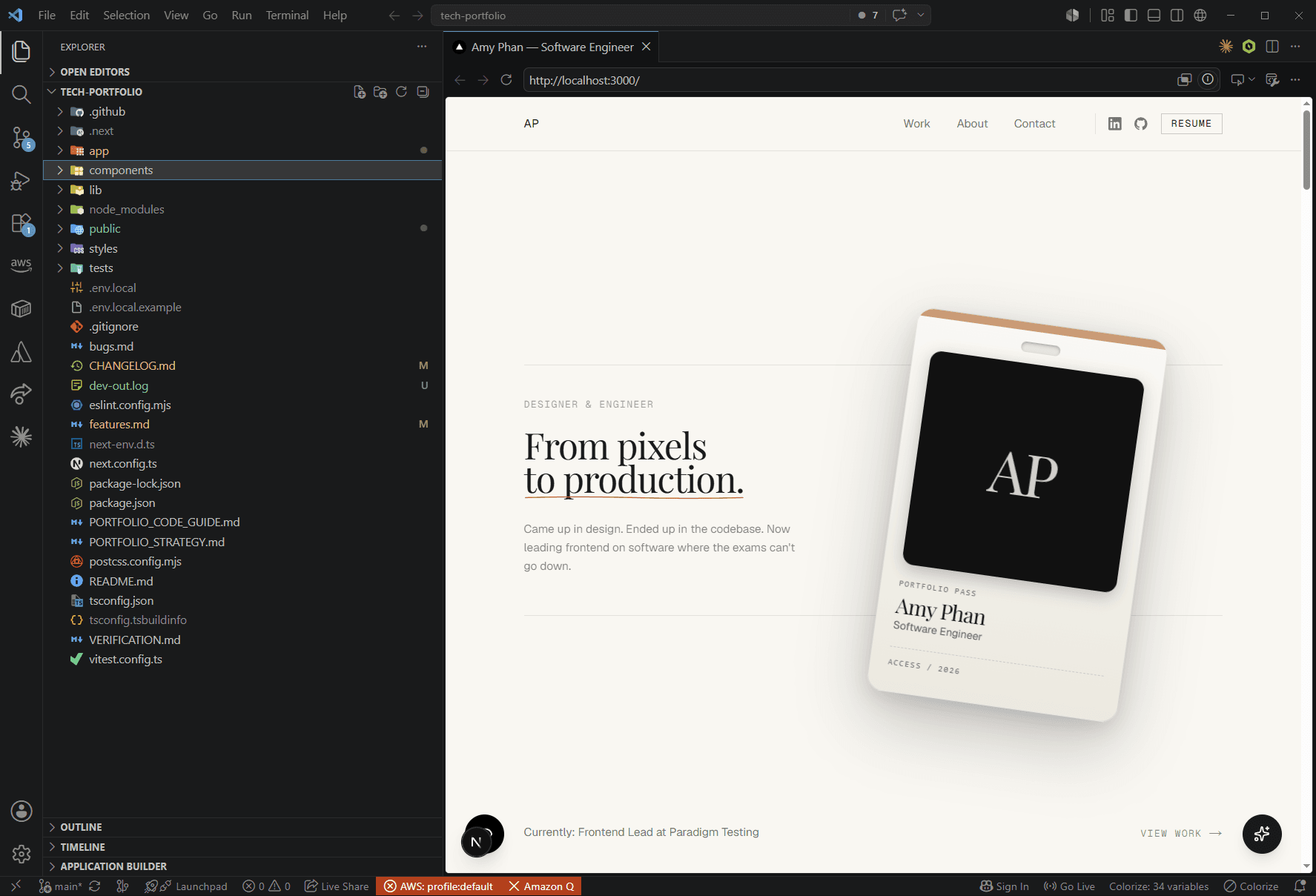Open the Extensions view
The image size is (1316, 896).
pos(21,224)
